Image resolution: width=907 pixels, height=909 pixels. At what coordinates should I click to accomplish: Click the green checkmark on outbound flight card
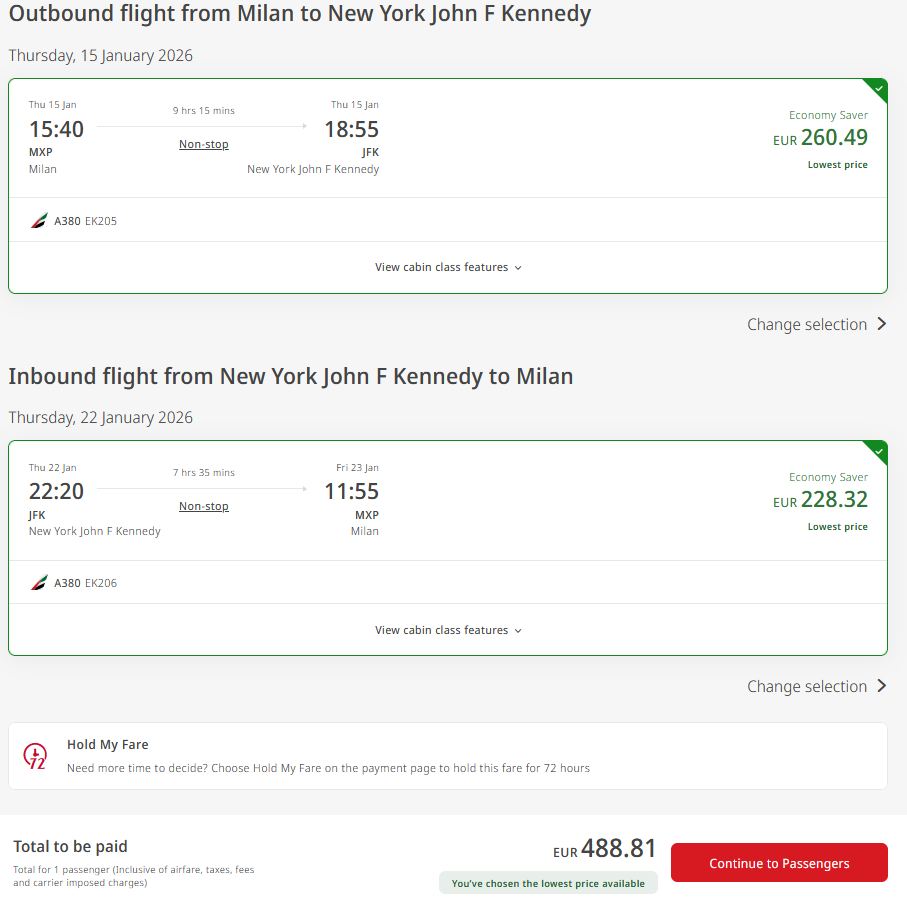tap(878, 88)
